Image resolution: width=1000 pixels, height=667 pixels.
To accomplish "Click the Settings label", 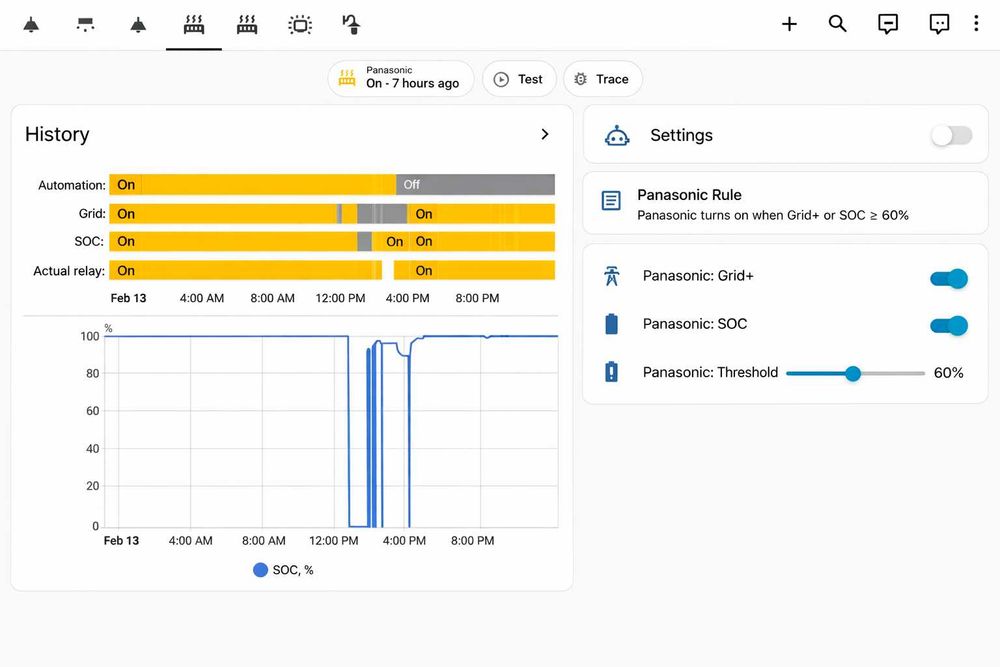I will pyautogui.click(x=681, y=135).
